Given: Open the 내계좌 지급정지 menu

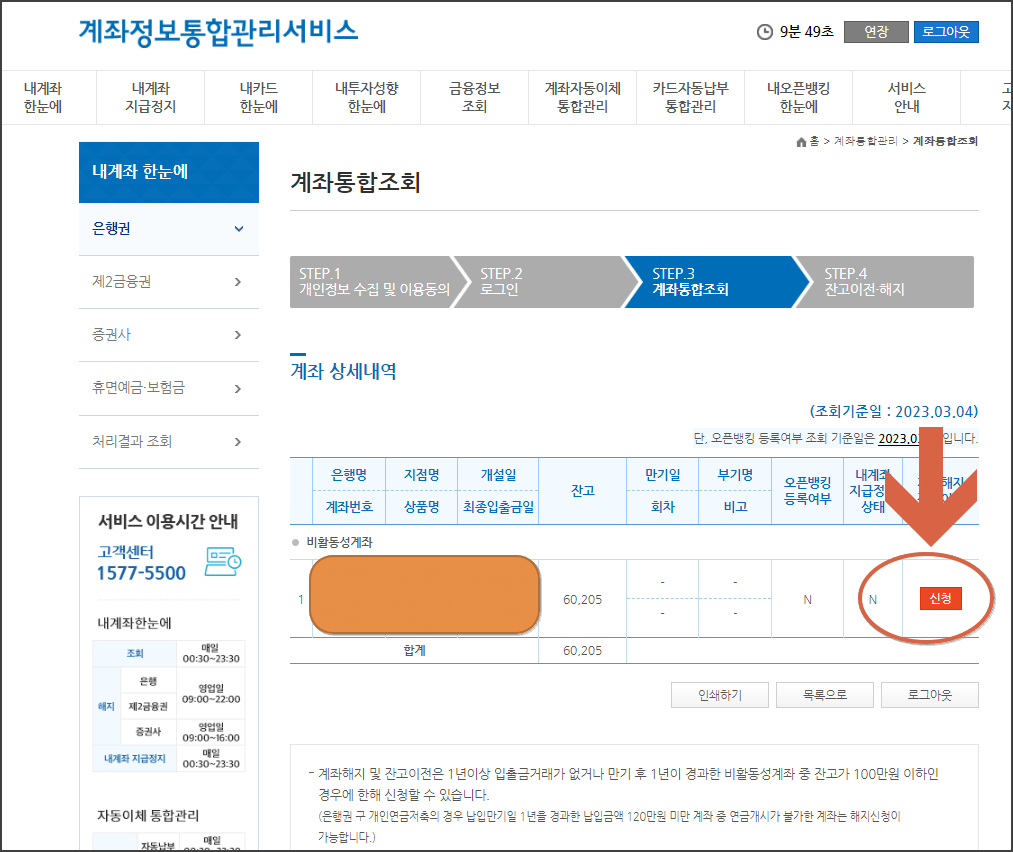Looking at the screenshot, I should [x=151, y=98].
